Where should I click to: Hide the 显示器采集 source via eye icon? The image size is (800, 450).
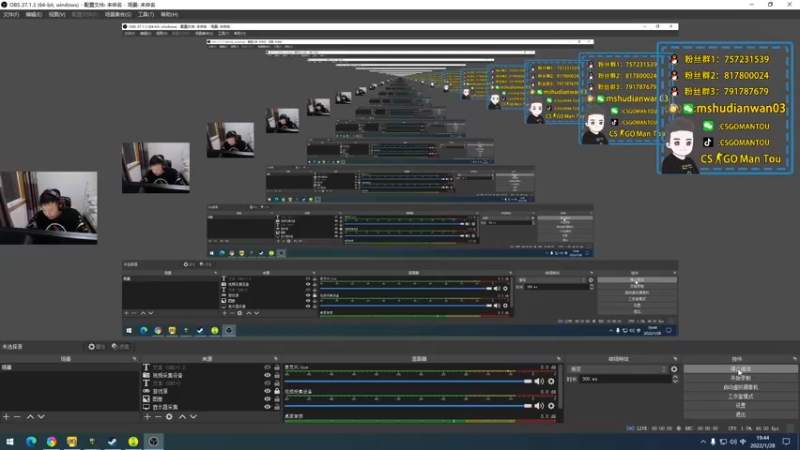(x=267, y=407)
